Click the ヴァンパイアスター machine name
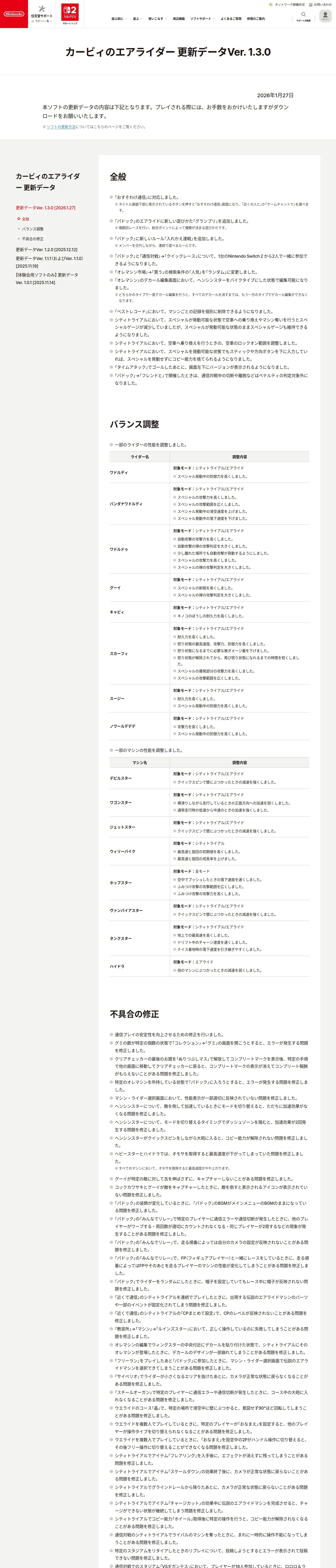 tap(126, 910)
